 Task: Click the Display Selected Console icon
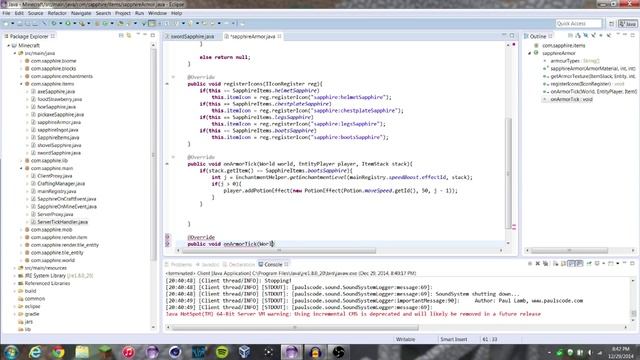pos(597,264)
